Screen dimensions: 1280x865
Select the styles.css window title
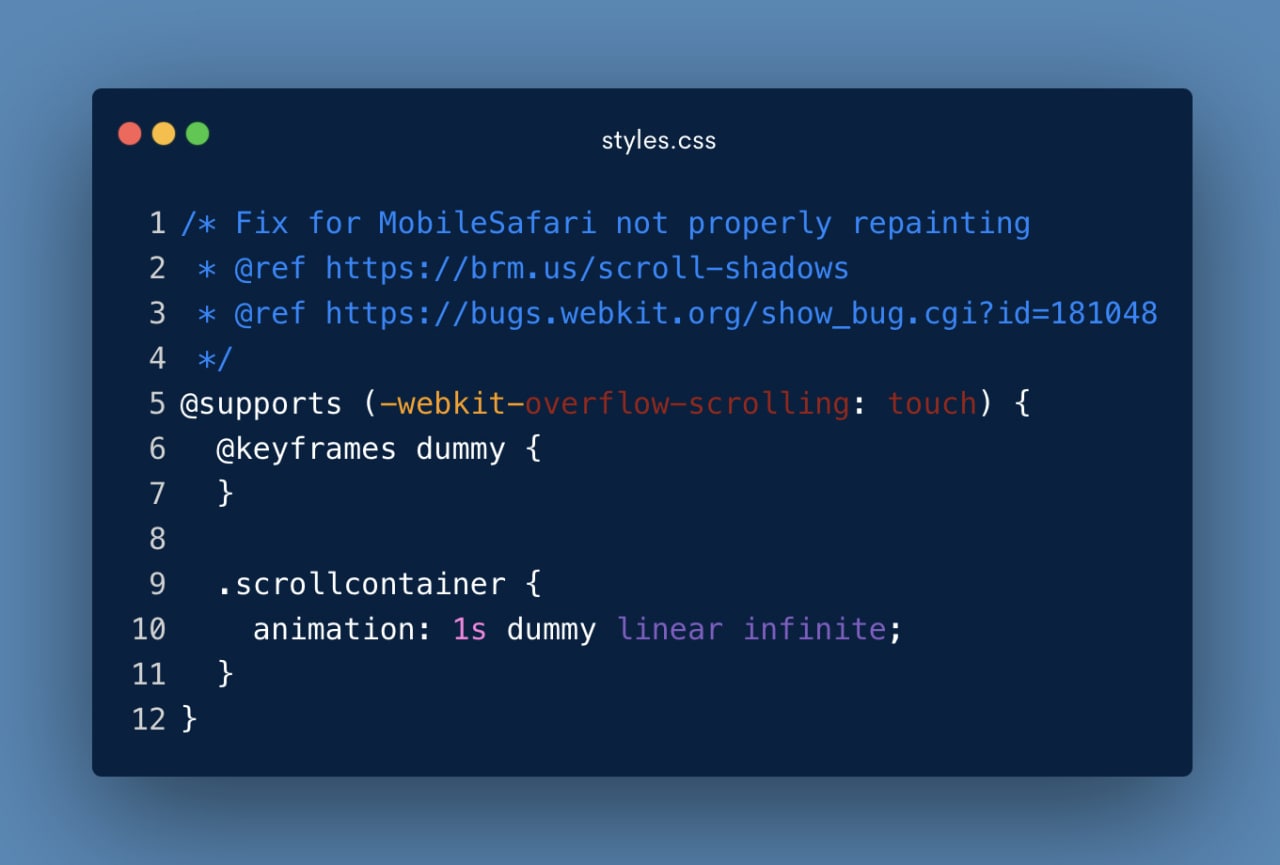[658, 141]
